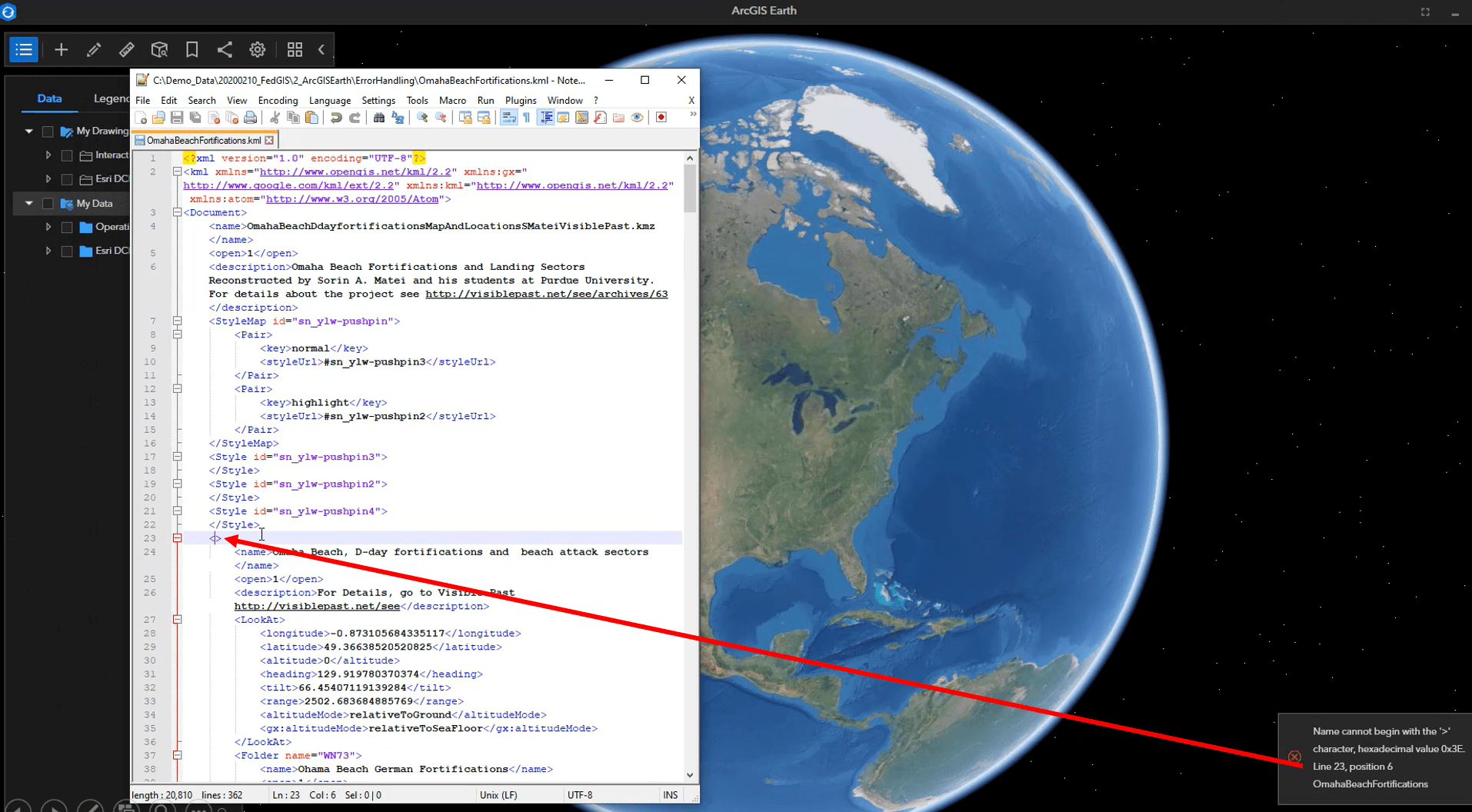Viewport: 1472px width, 812px height.
Task: Open the Measure ruler tool
Action: 127,50
